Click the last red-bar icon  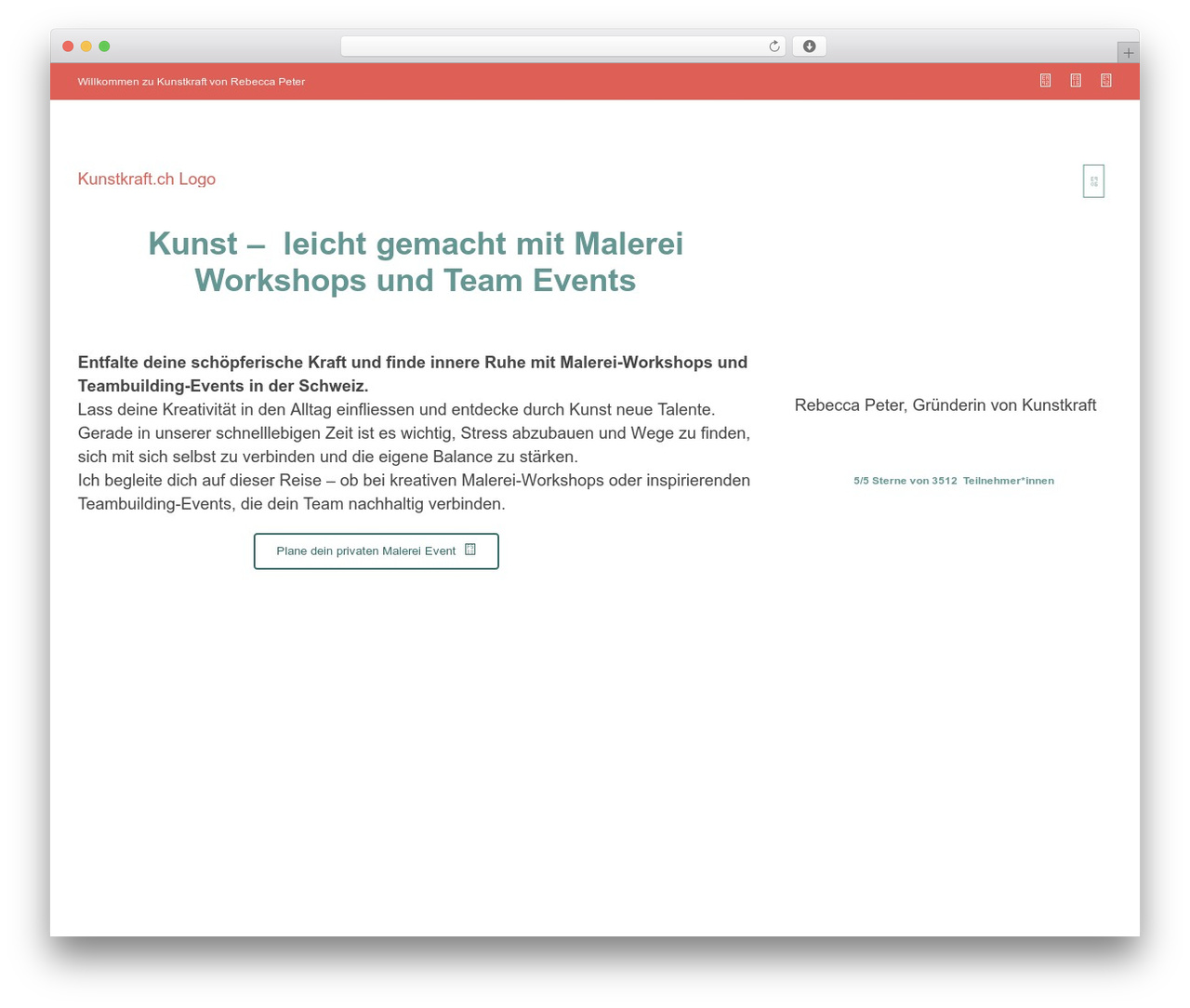(1106, 81)
